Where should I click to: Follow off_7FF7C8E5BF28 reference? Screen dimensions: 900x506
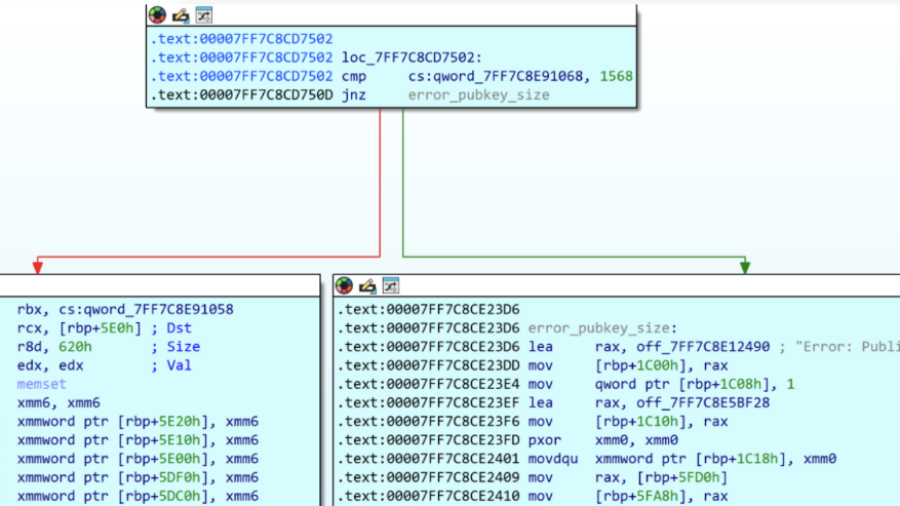pos(703,403)
